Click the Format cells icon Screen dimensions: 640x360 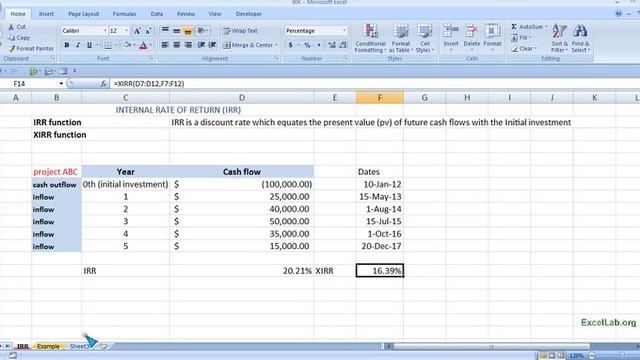(492, 32)
